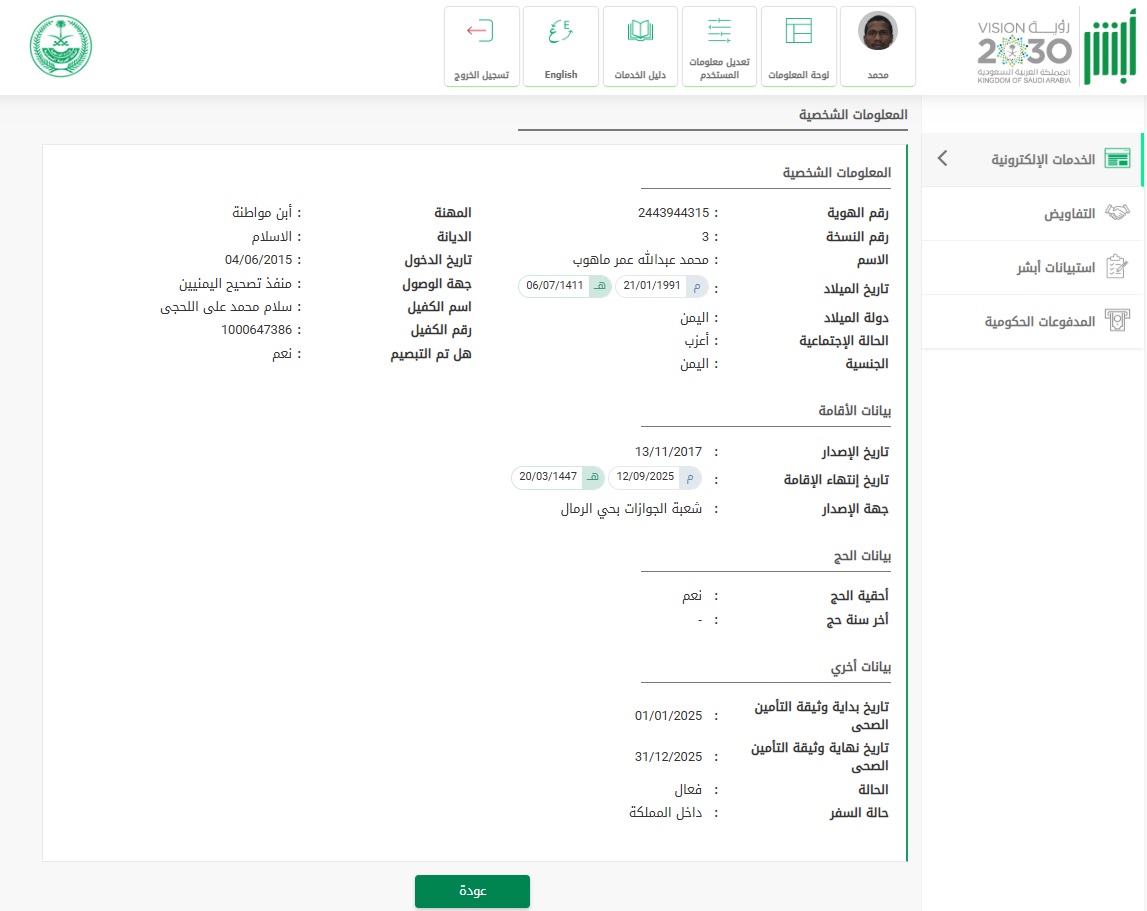This screenshot has width=1147, height=911.
Task: Toggle iqama expiry Hijri هـ badge
Action: tap(593, 477)
